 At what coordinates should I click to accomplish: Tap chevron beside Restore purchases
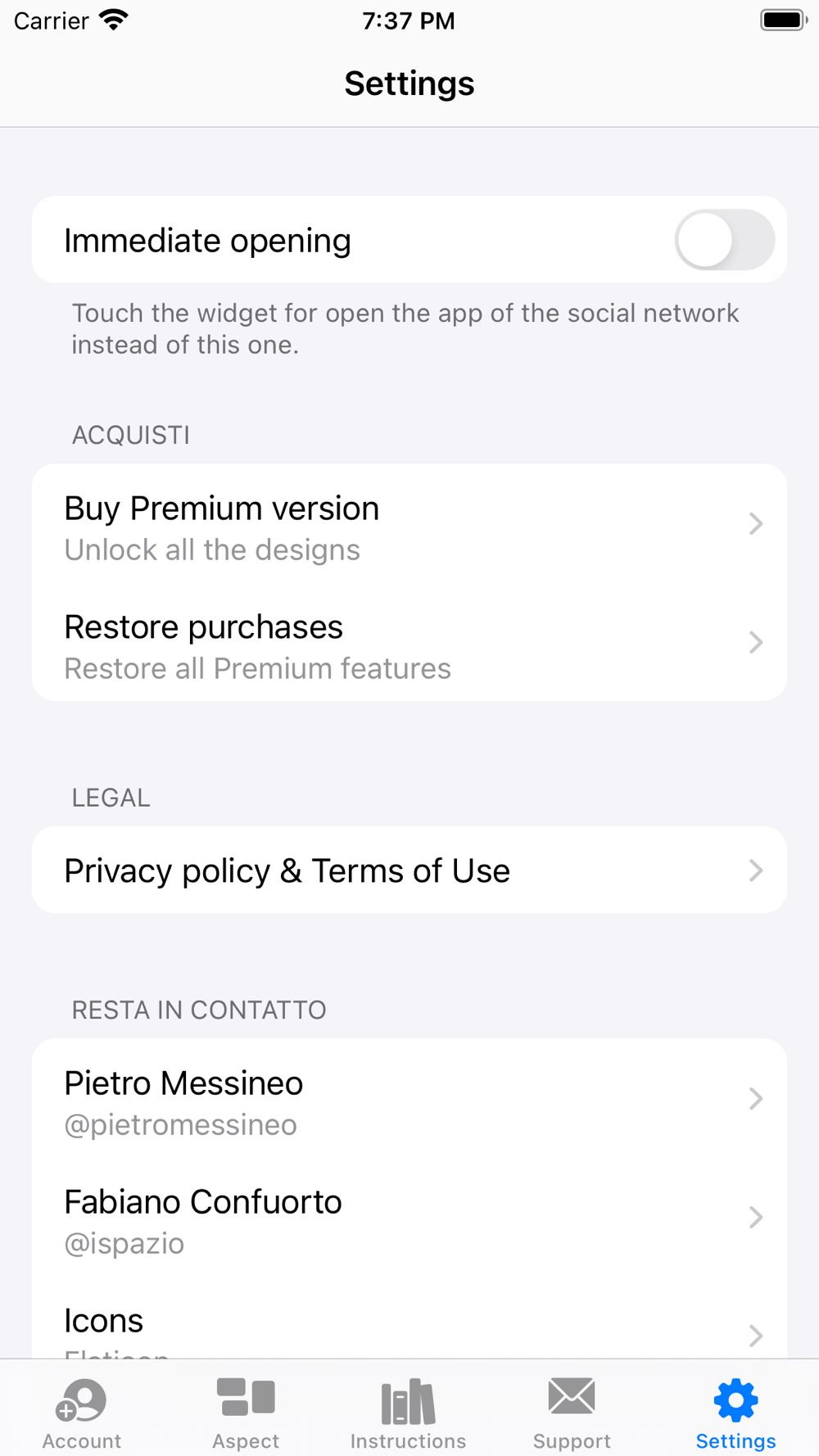tap(755, 643)
